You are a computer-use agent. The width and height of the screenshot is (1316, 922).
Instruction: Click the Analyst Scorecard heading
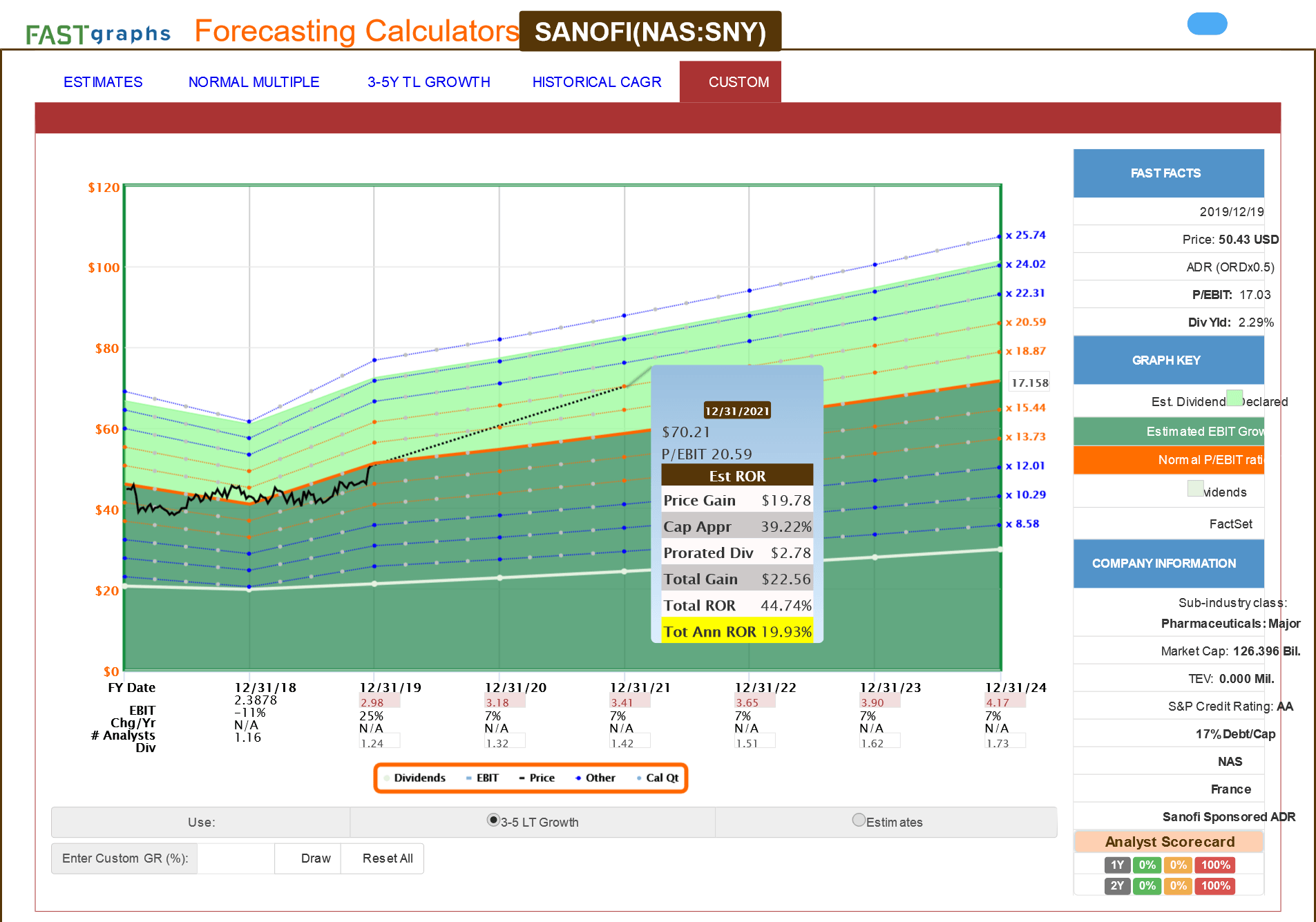click(x=1169, y=842)
